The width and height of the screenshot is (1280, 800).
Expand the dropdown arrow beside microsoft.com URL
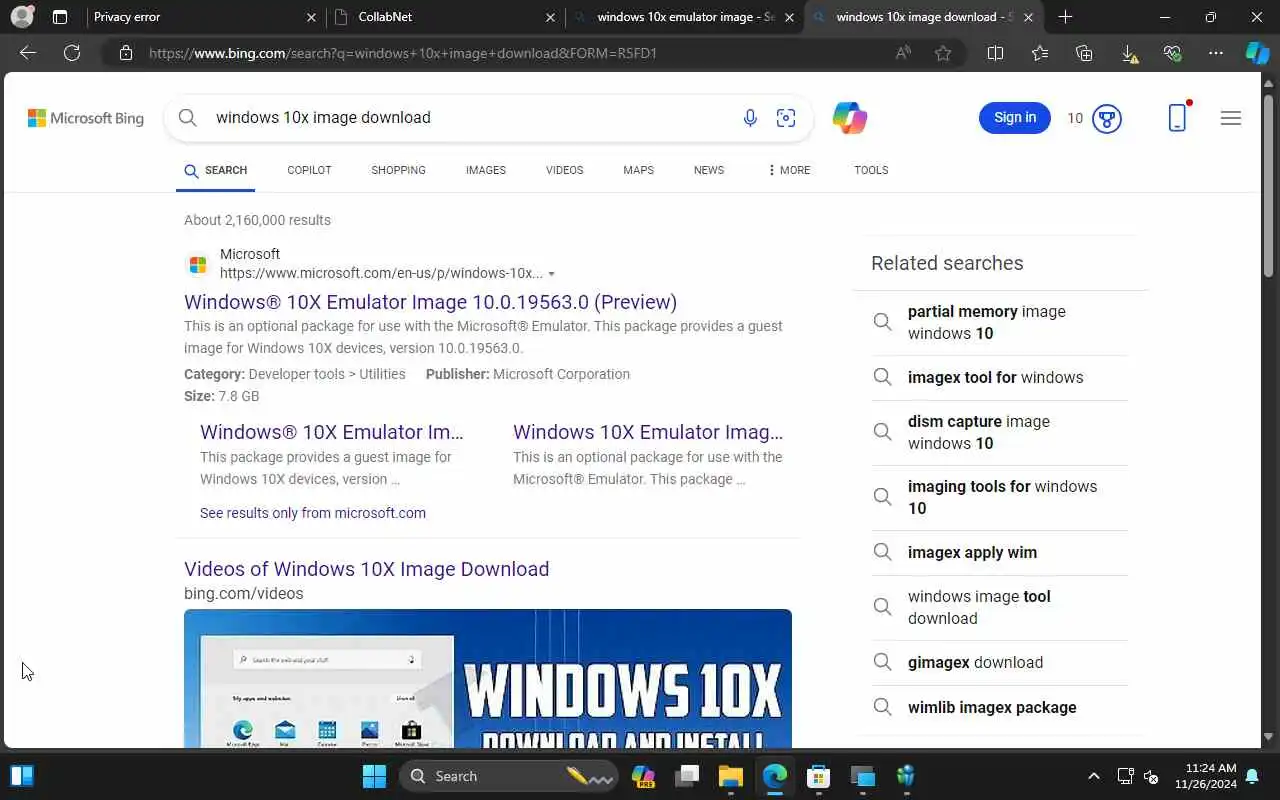pyautogui.click(x=551, y=274)
